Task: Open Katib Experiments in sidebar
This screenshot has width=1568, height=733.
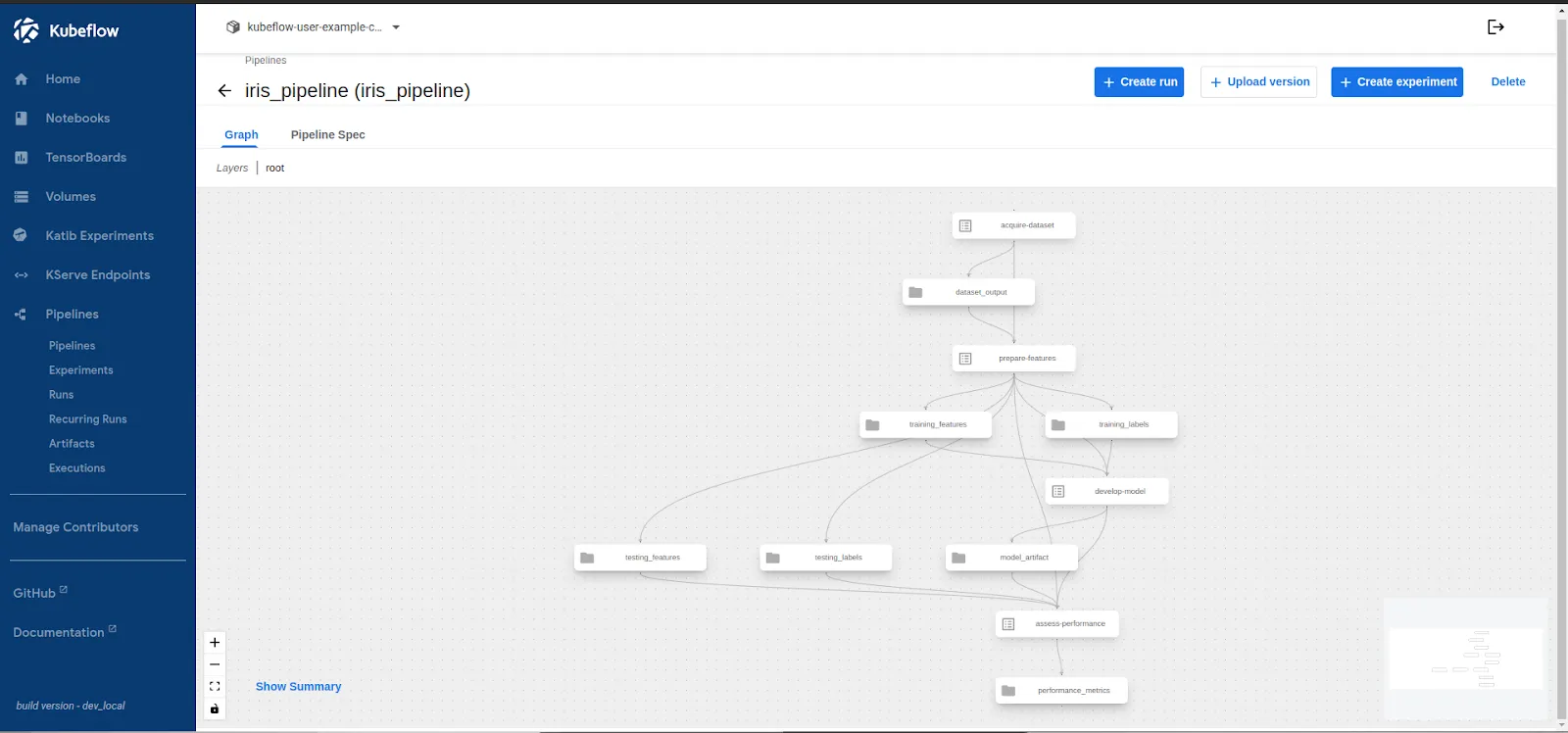Action: click(x=99, y=236)
